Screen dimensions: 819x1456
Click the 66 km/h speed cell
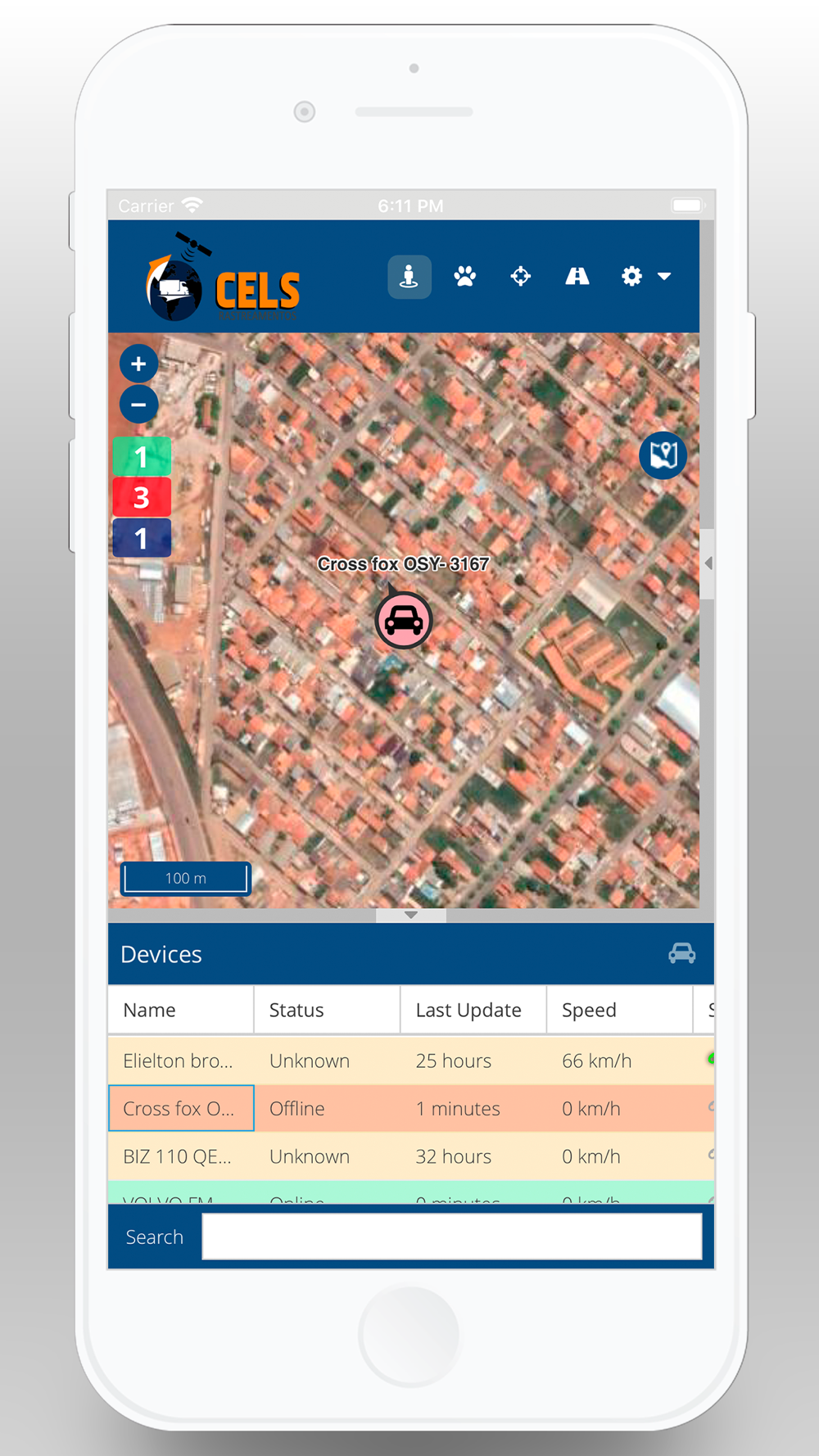[x=619, y=1060]
